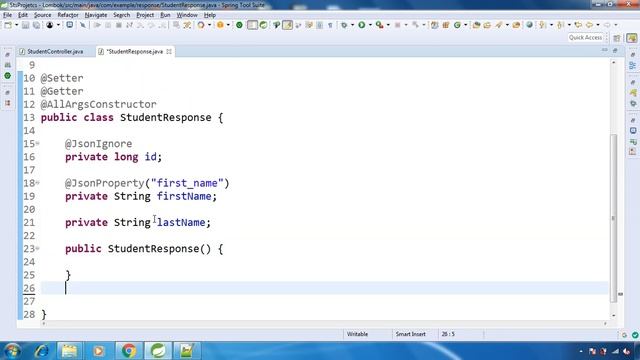The image size is (640, 360).
Task: Switch to the StudentController.java tab
Action: pos(51,51)
